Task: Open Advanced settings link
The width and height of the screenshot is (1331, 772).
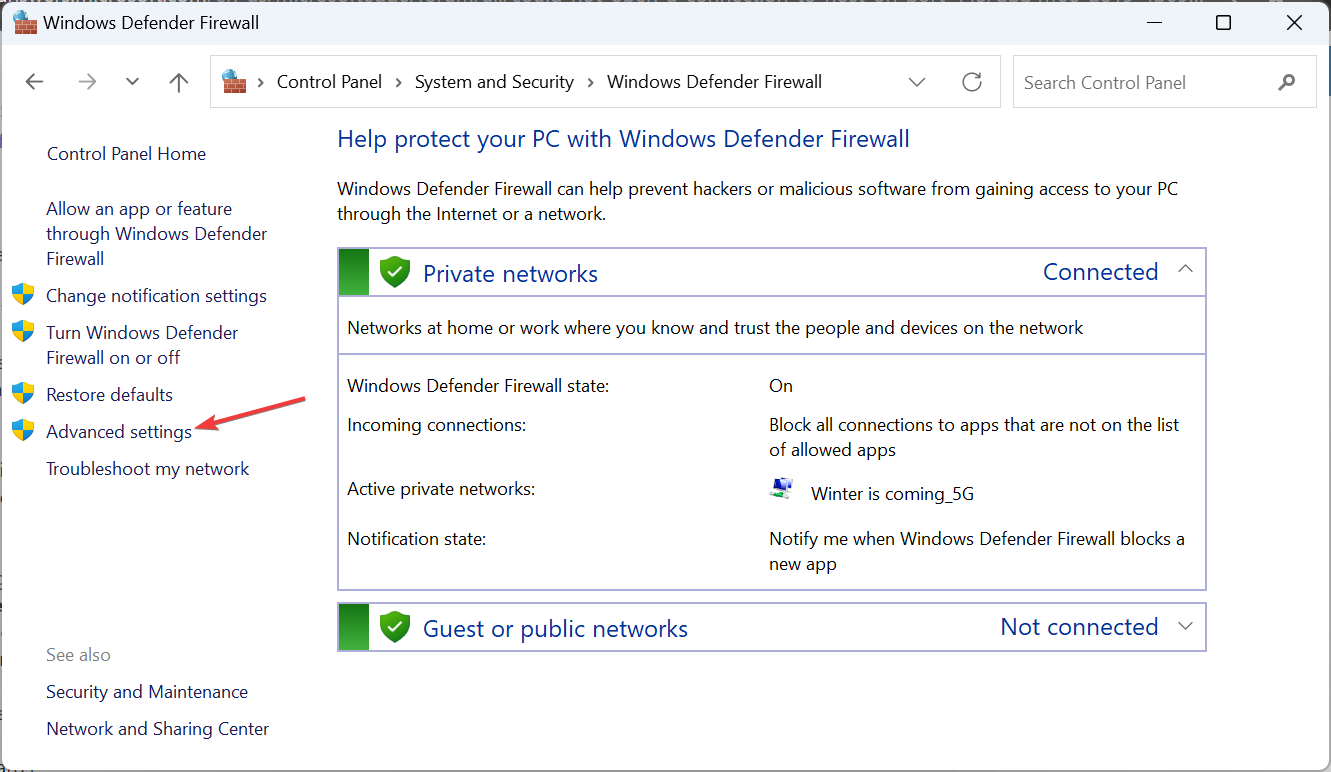Action: (119, 432)
